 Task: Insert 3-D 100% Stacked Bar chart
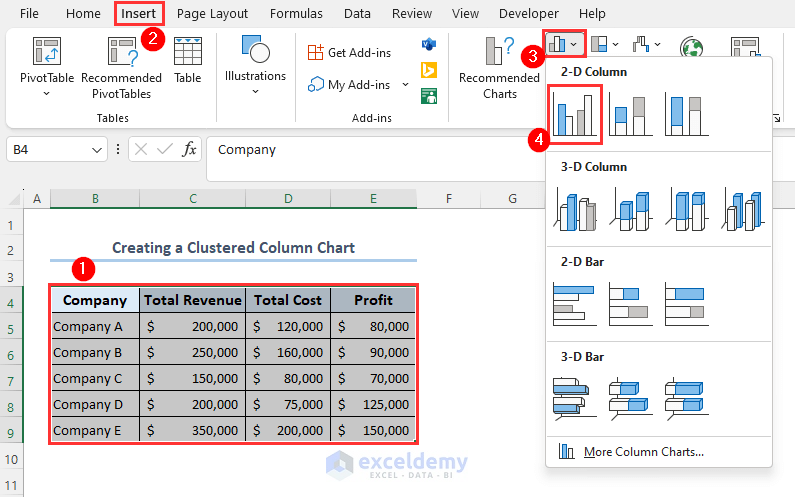click(x=686, y=399)
